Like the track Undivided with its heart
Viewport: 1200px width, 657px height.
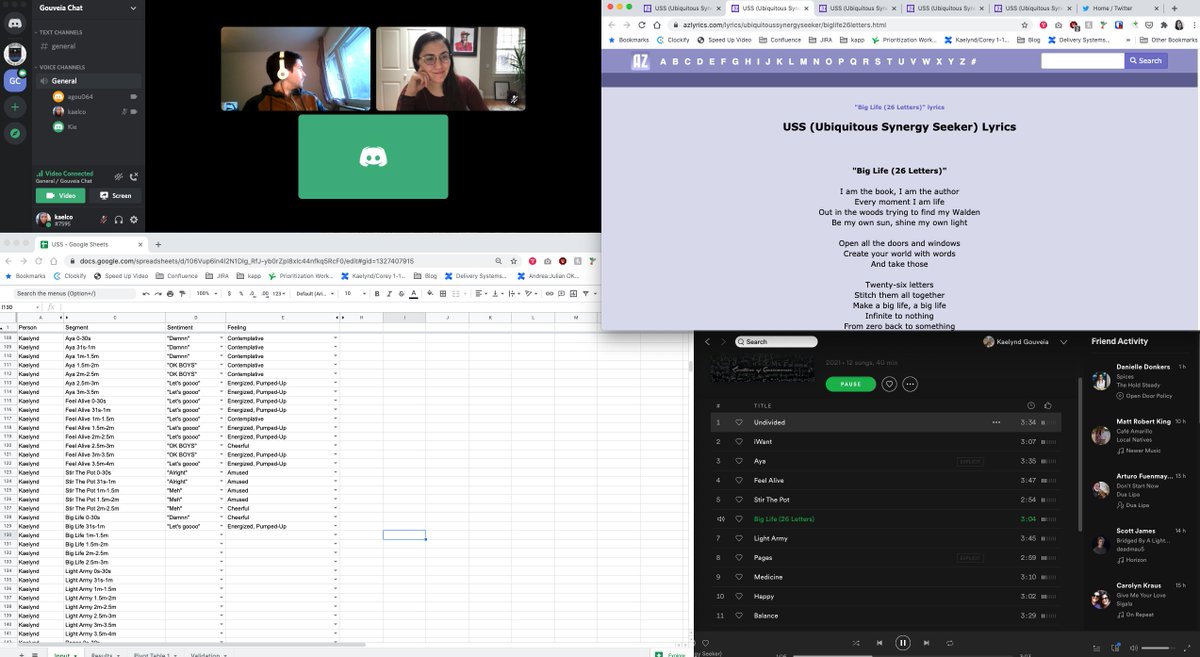(x=739, y=422)
